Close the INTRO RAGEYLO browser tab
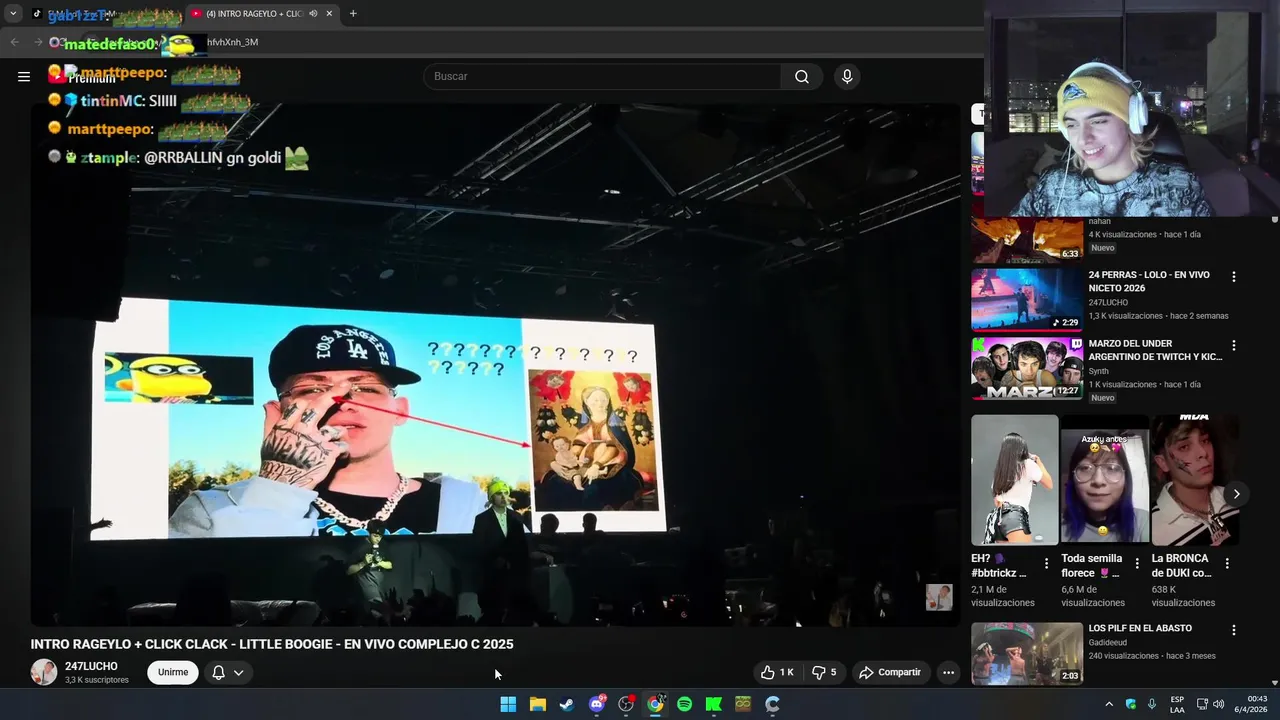 (x=329, y=14)
